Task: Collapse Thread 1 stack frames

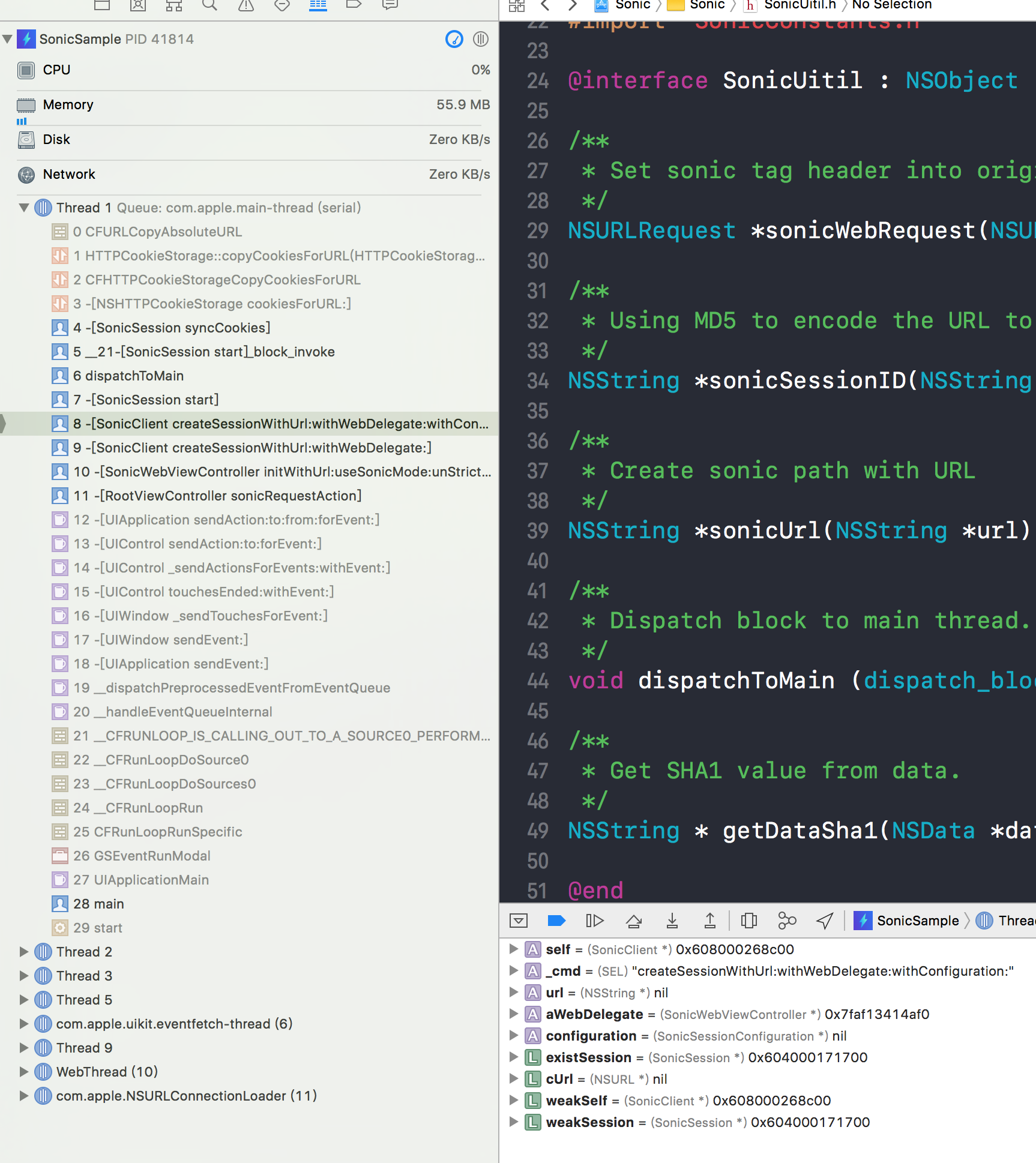Action: click(24, 207)
